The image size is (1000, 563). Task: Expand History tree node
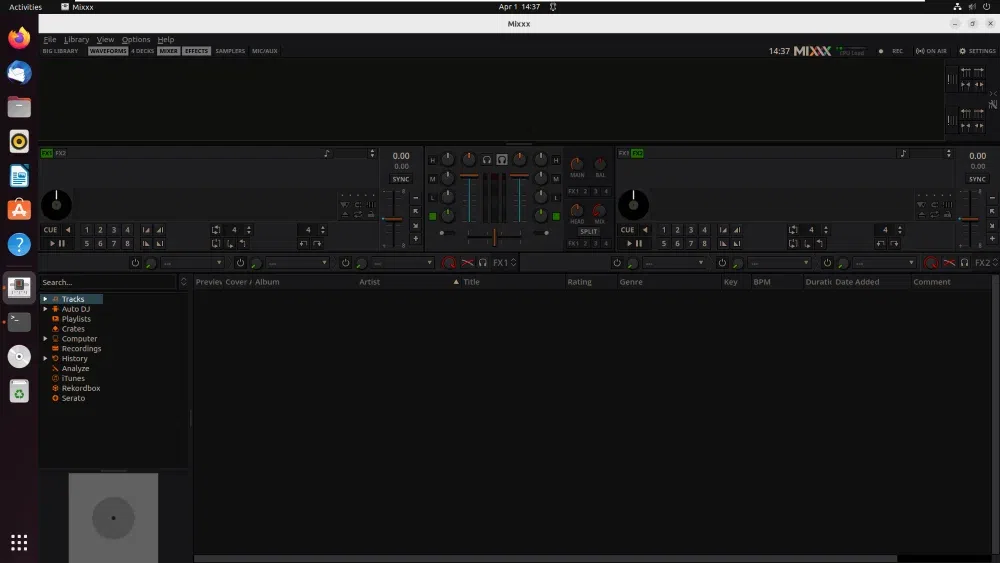pos(45,358)
